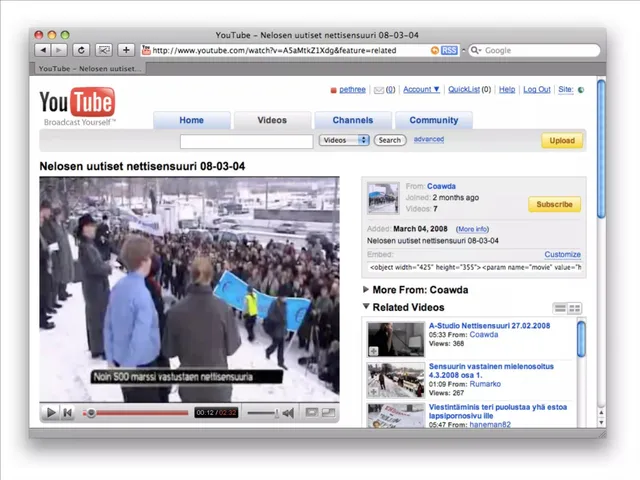This screenshot has width=640, height=480.
Task: Click the Log Out link
Action: pos(537,89)
